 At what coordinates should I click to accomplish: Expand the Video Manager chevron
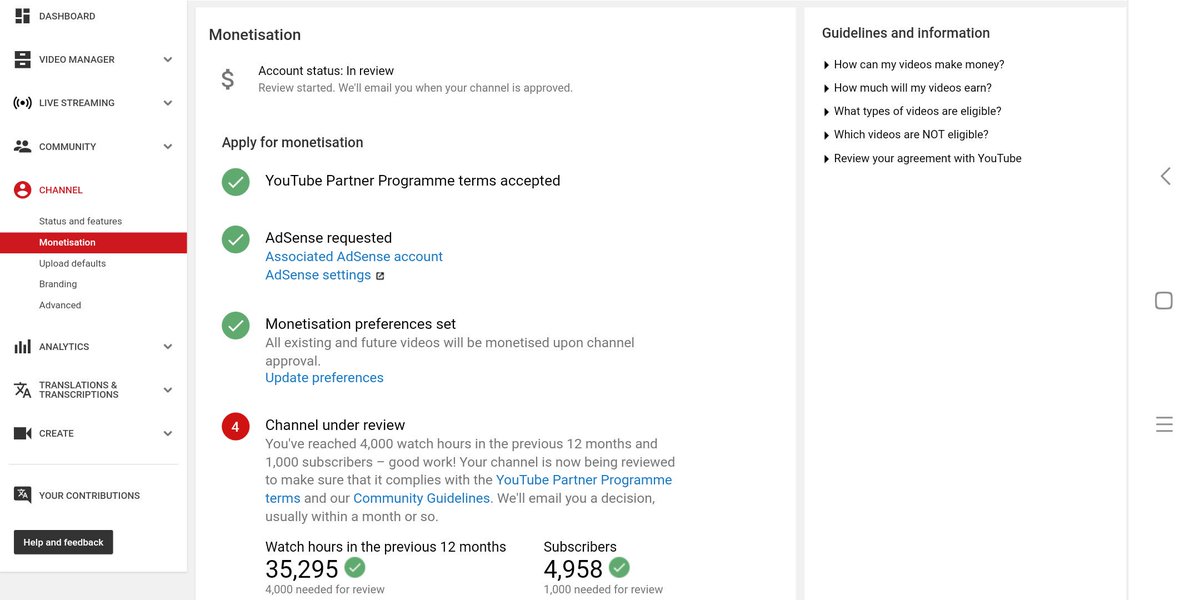[x=168, y=60]
